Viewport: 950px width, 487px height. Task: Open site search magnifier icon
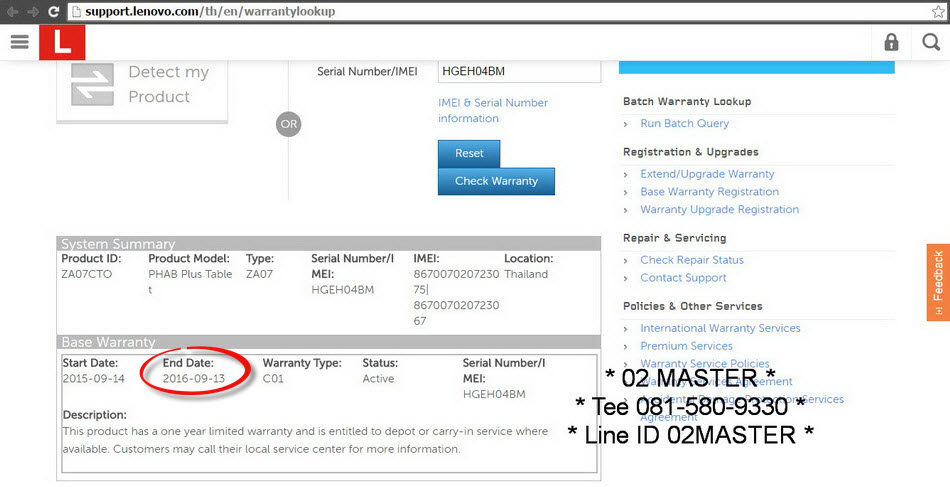[x=931, y=42]
